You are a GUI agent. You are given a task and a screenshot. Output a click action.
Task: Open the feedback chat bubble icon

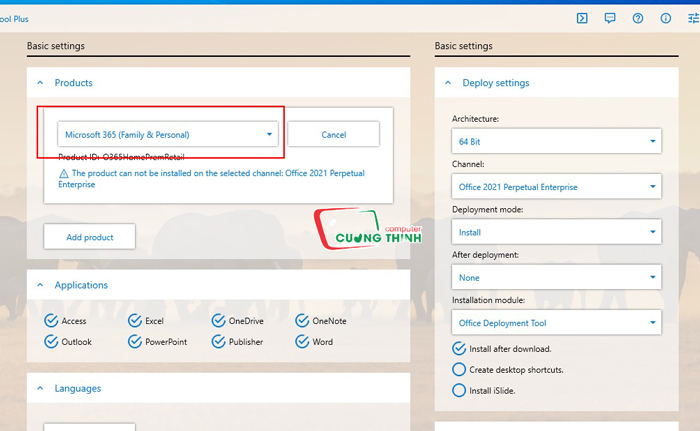tap(609, 18)
